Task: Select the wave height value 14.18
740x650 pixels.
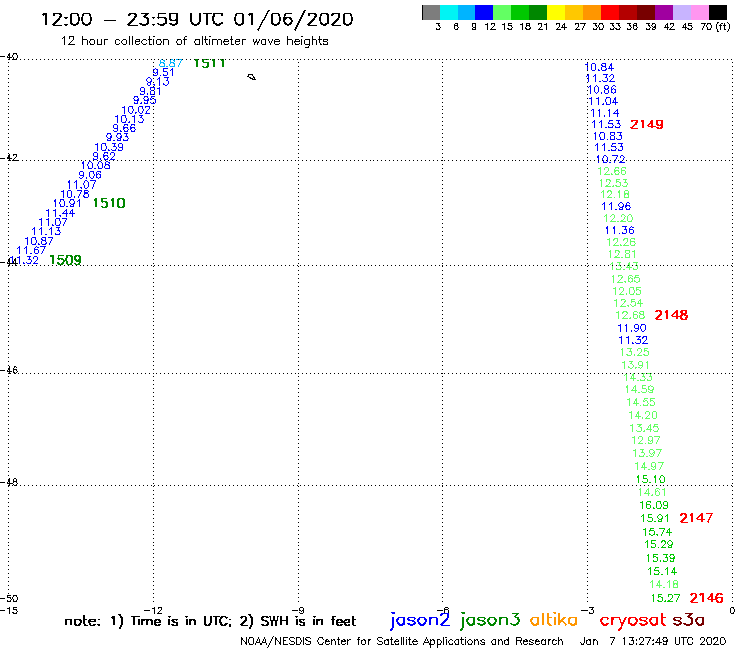Action: click(x=664, y=584)
